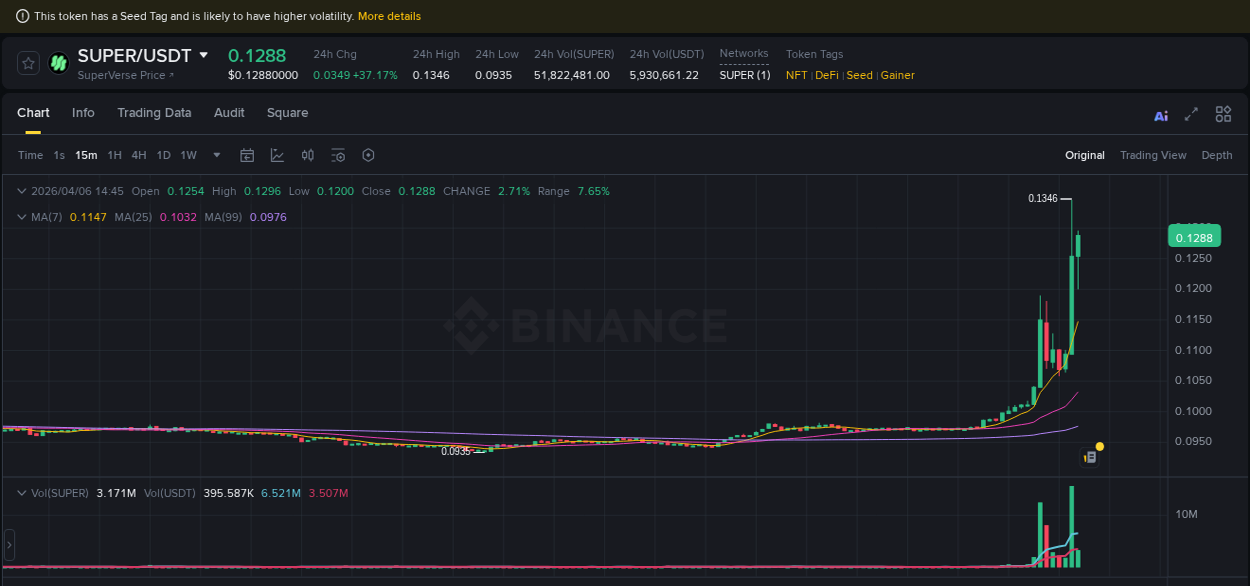The width and height of the screenshot is (1250, 586).
Task: Switch to Original chart view
Action: point(1085,155)
